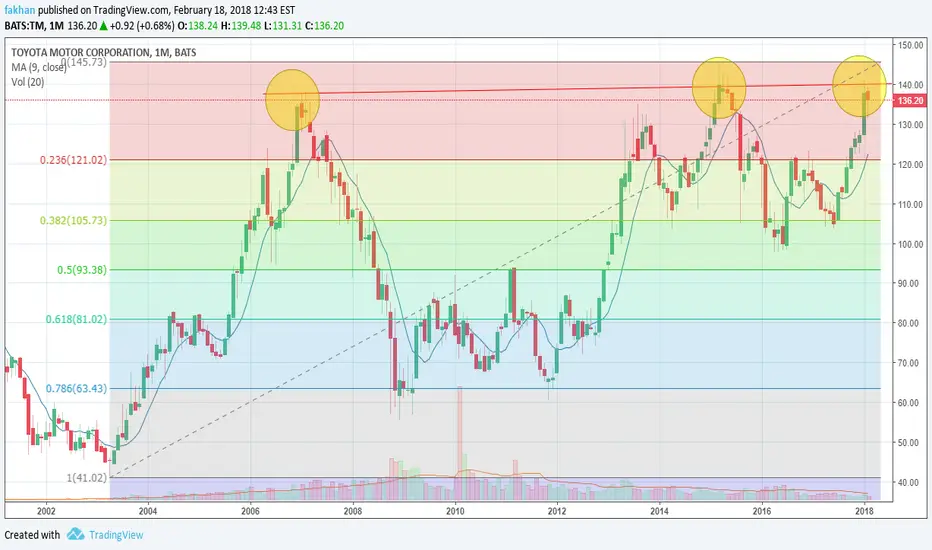932x550 pixels.
Task: Select the 0.5(93.38) Fibonacci level label
Action: tap(82, 270)
